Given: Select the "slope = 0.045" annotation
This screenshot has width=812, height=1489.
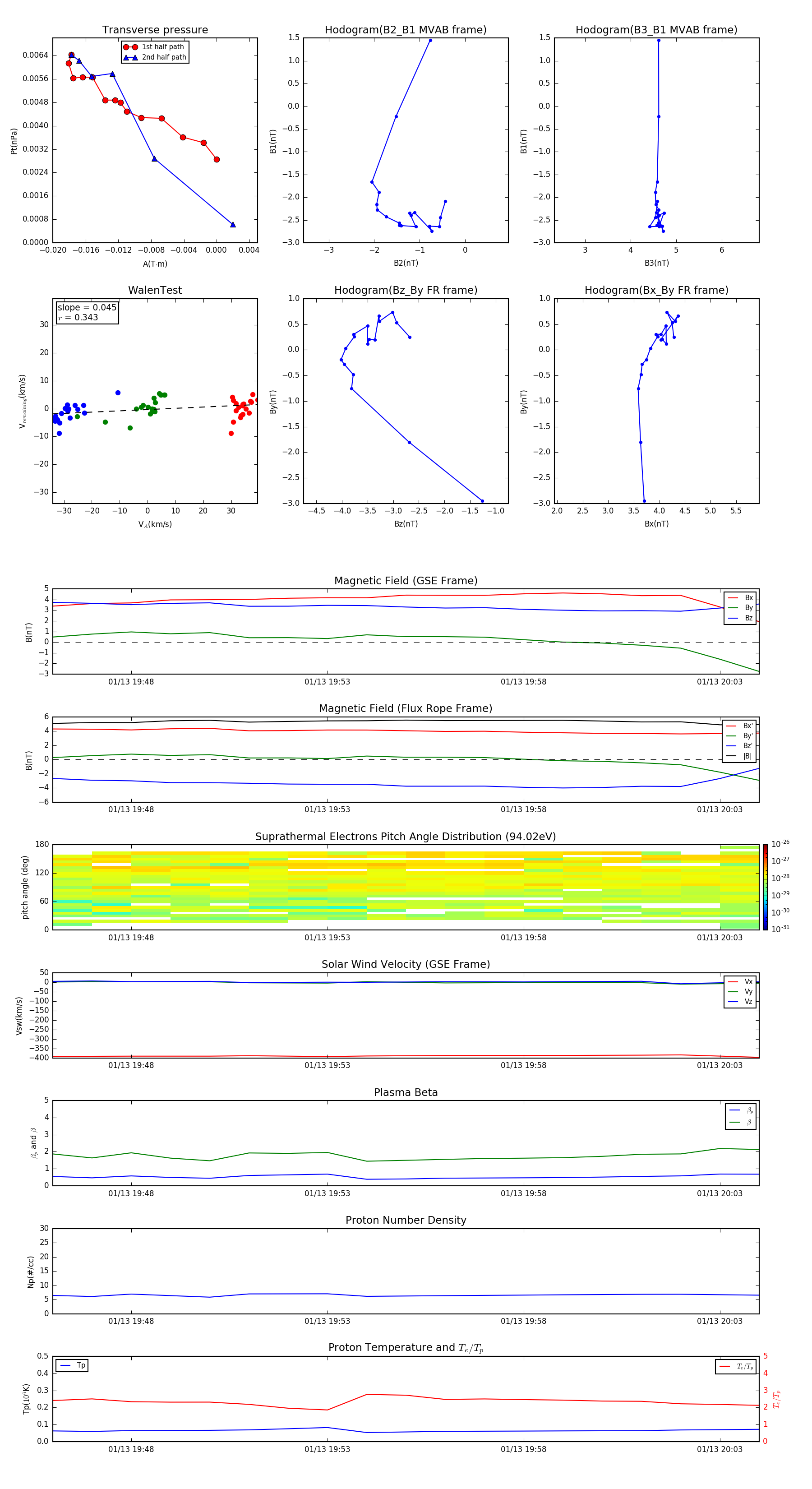Looking at the screenshot, I should tap(87, 308).
